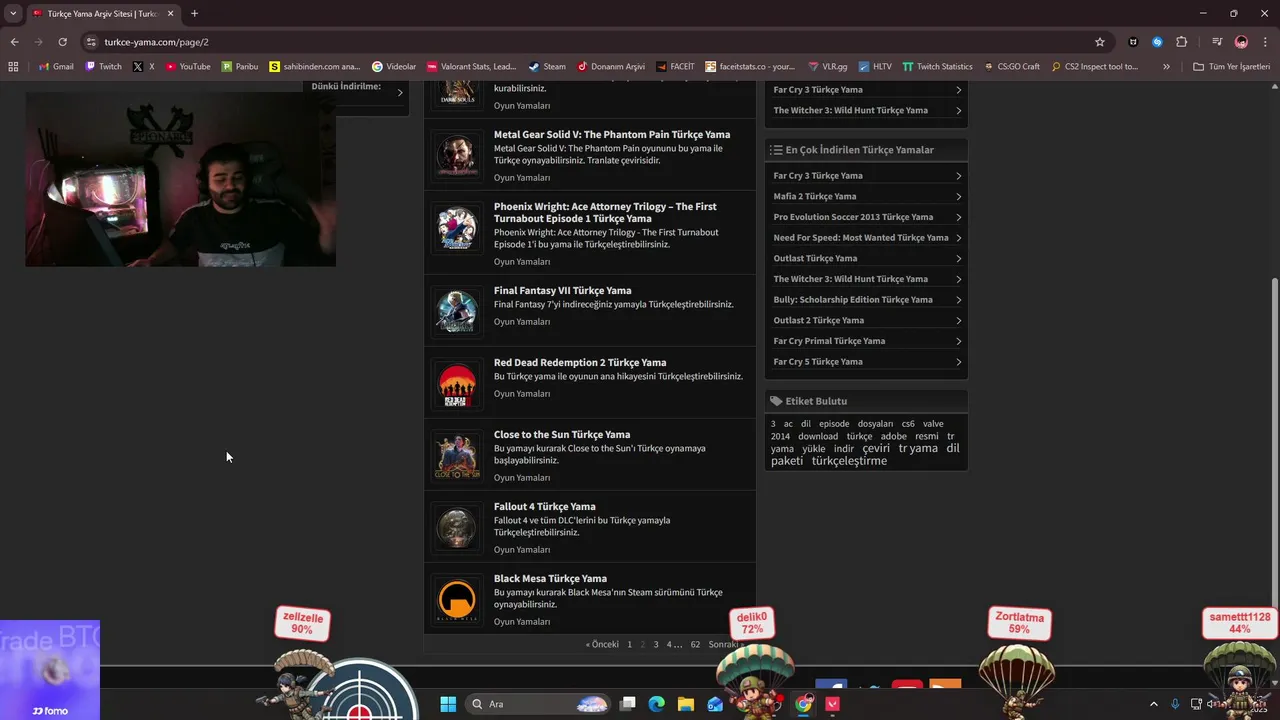The height and width of the screenshot is (720, 1280).
Task: Click the Close to the Sun thumbnail
Action: (457, 456)
